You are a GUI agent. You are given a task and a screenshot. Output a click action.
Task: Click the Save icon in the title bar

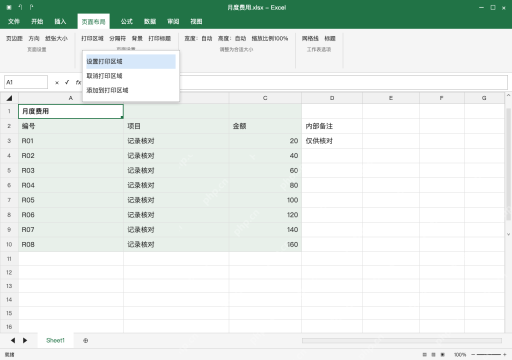9,7
